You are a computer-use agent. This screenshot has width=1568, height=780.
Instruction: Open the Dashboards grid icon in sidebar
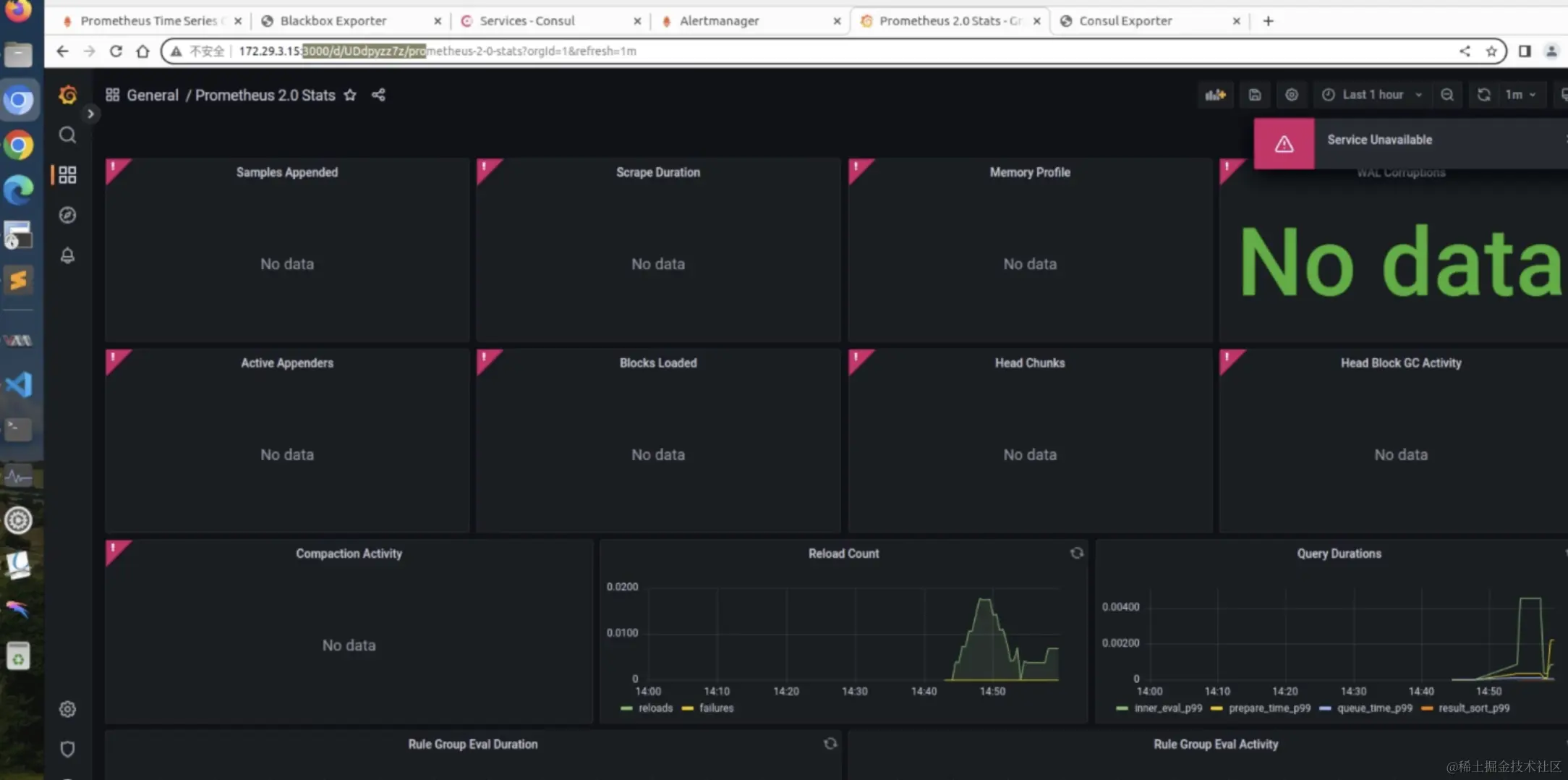click(x=67, y=175)
